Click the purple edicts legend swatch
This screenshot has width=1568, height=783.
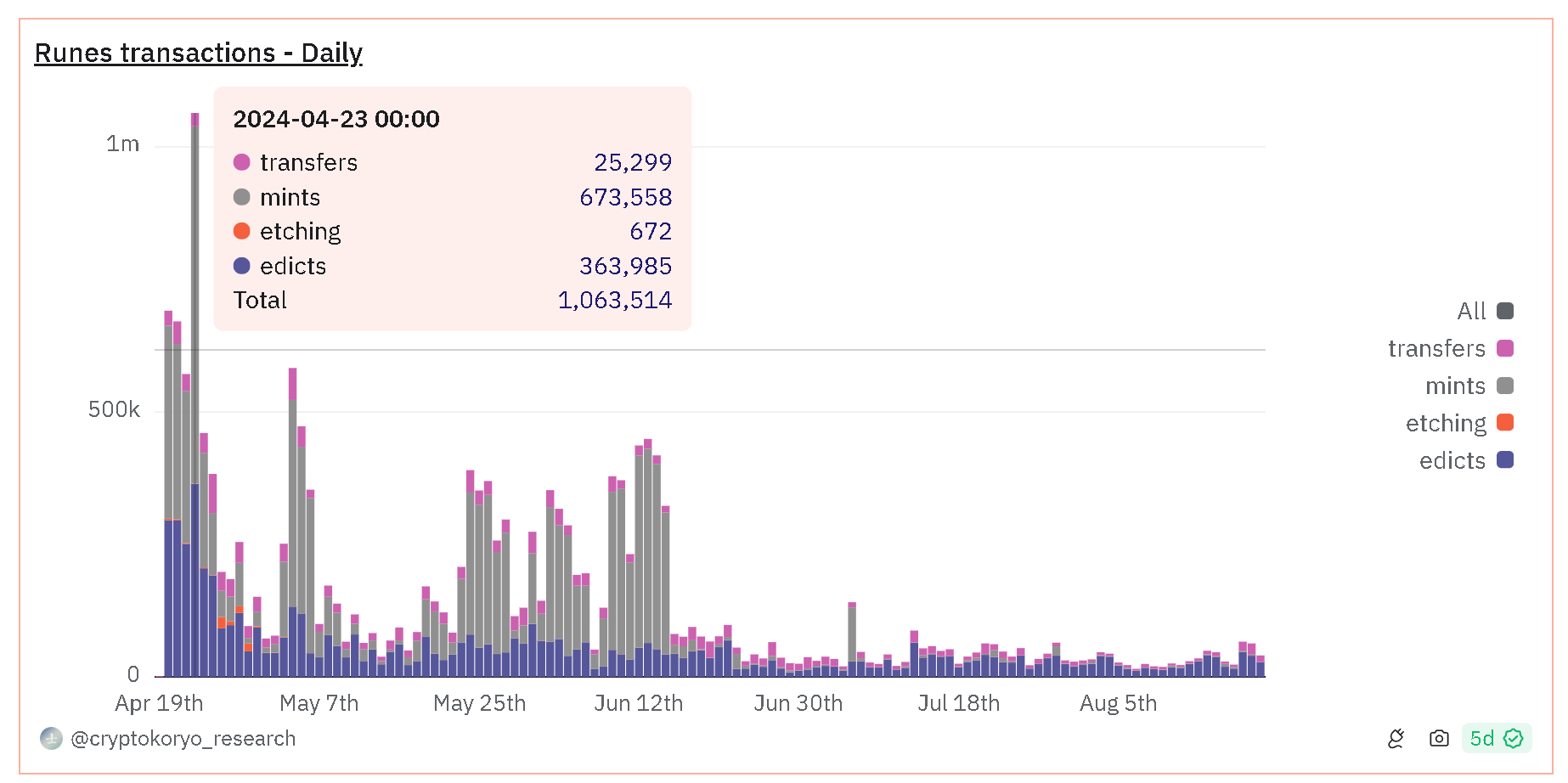[1504, 460]
